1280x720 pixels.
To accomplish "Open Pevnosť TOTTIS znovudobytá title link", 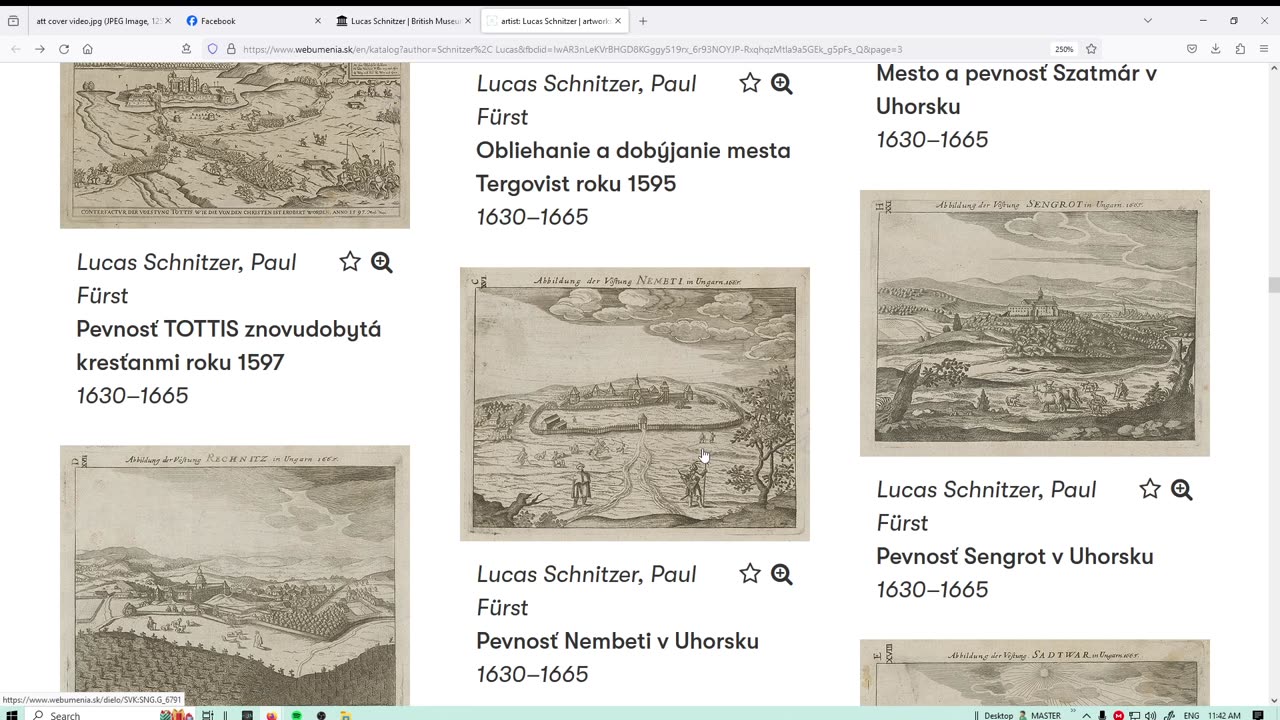I will pos(229,345).
